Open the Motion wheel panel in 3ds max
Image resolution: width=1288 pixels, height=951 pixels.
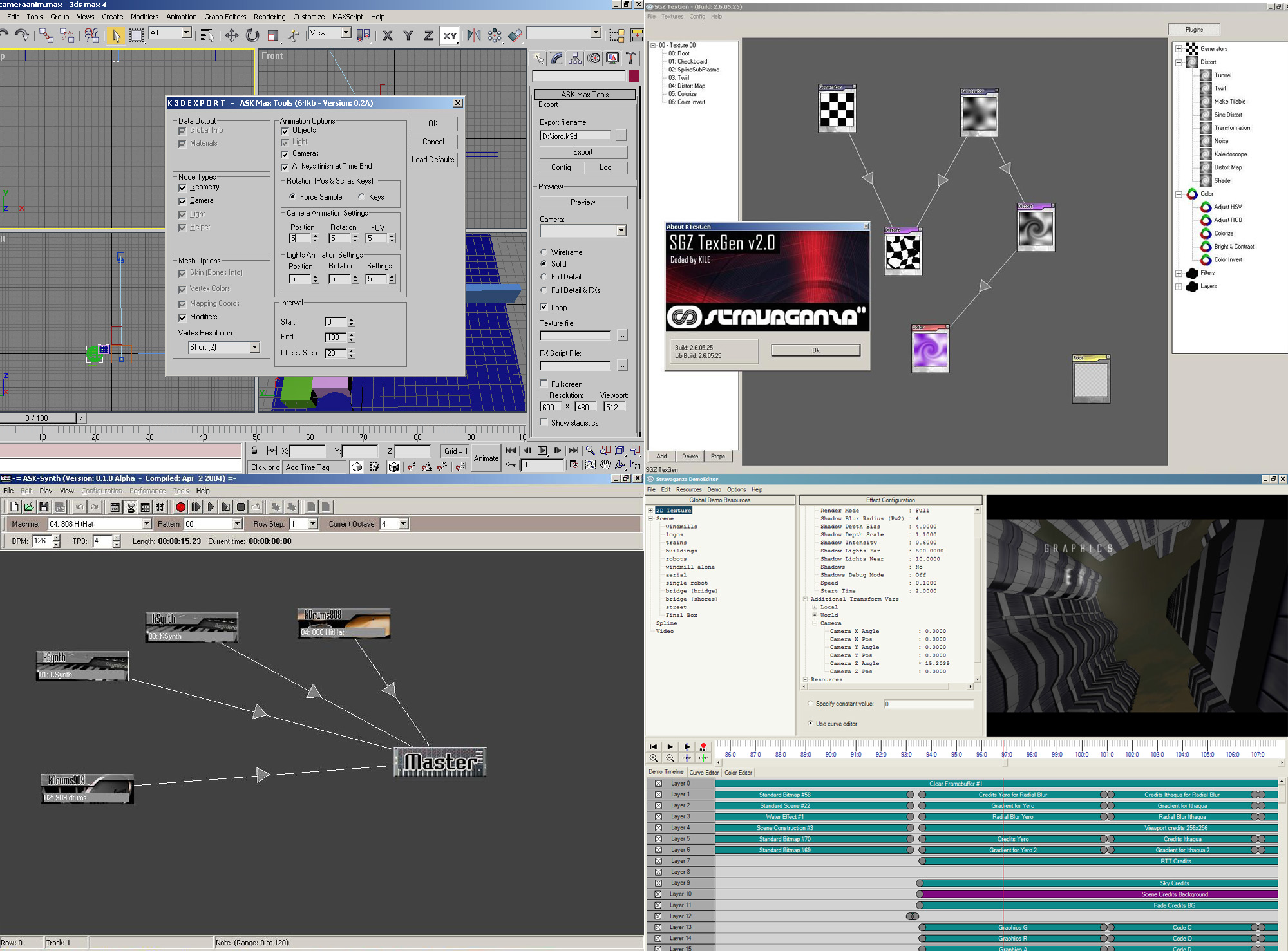(594, 59)
